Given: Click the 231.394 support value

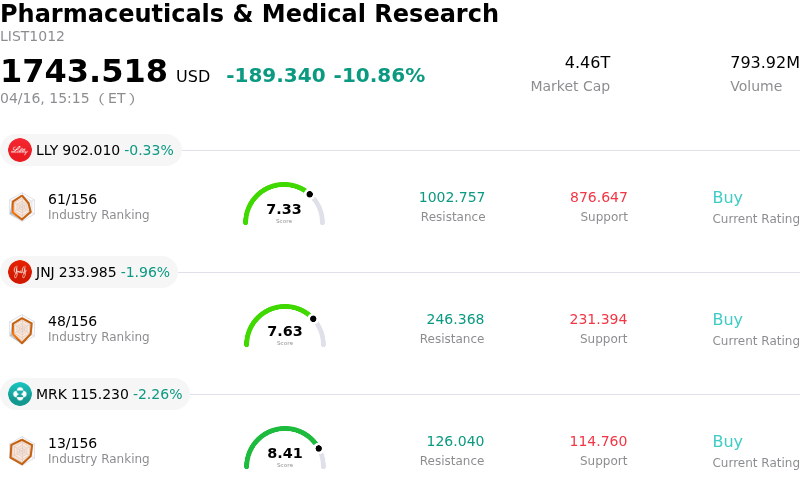Looking at the screenshot, I should click(x=598, y=320).
